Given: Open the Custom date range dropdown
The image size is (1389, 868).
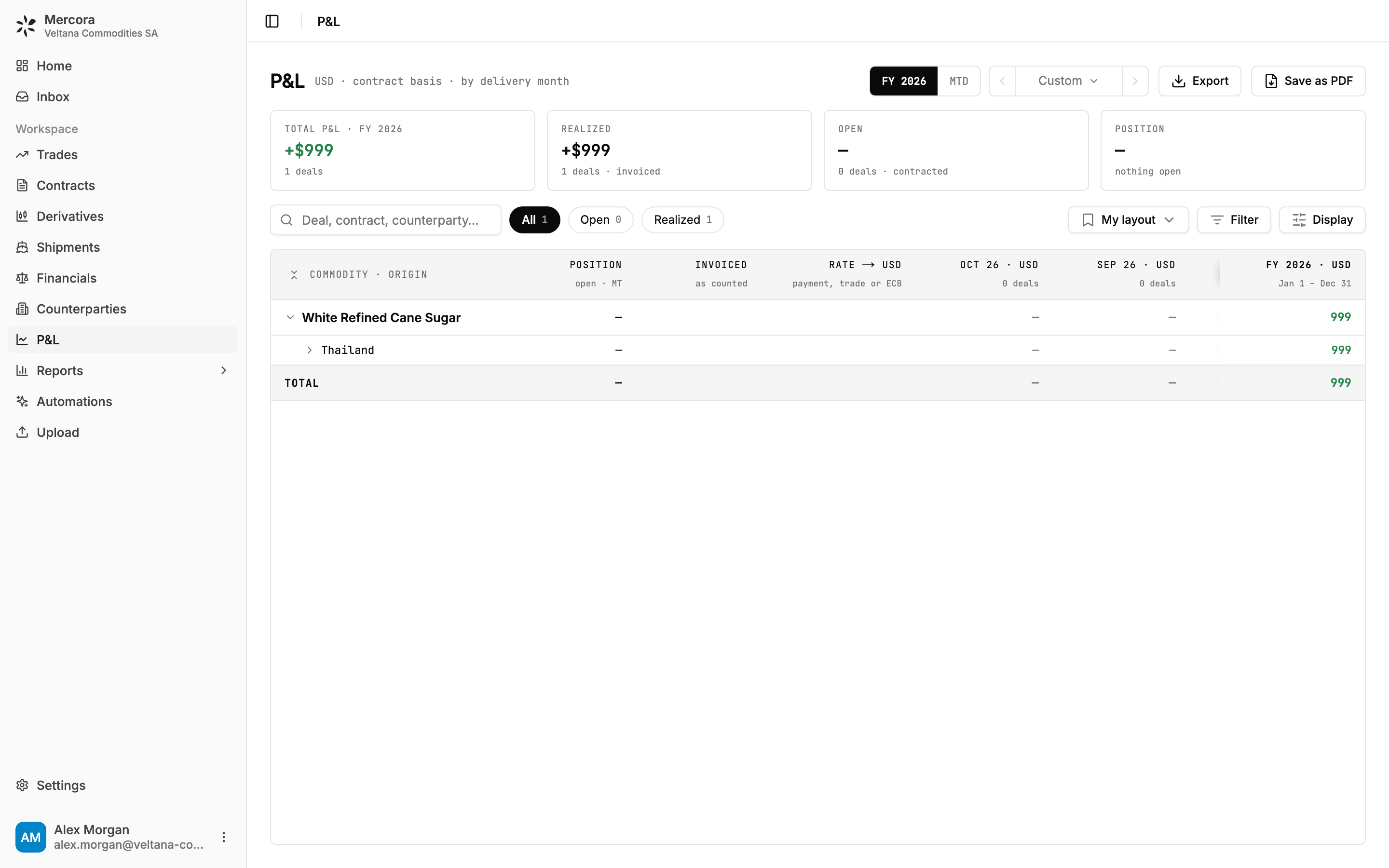Looking at the screenshot, I should click(1068, 81).
